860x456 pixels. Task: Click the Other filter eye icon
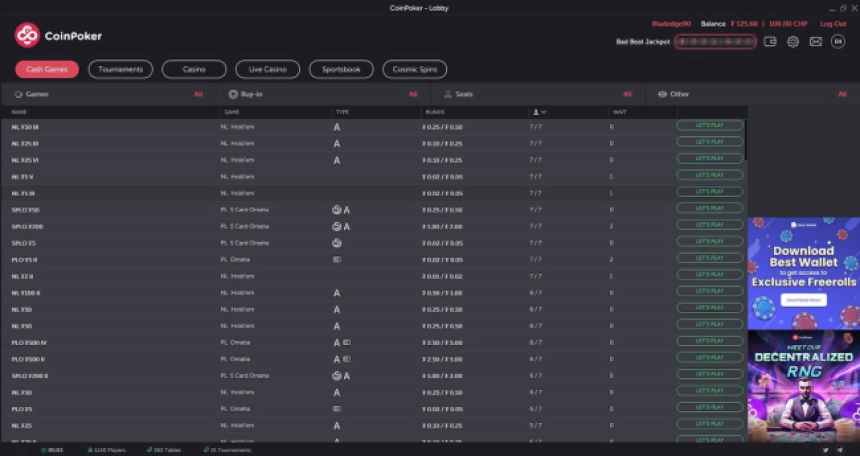662,94
